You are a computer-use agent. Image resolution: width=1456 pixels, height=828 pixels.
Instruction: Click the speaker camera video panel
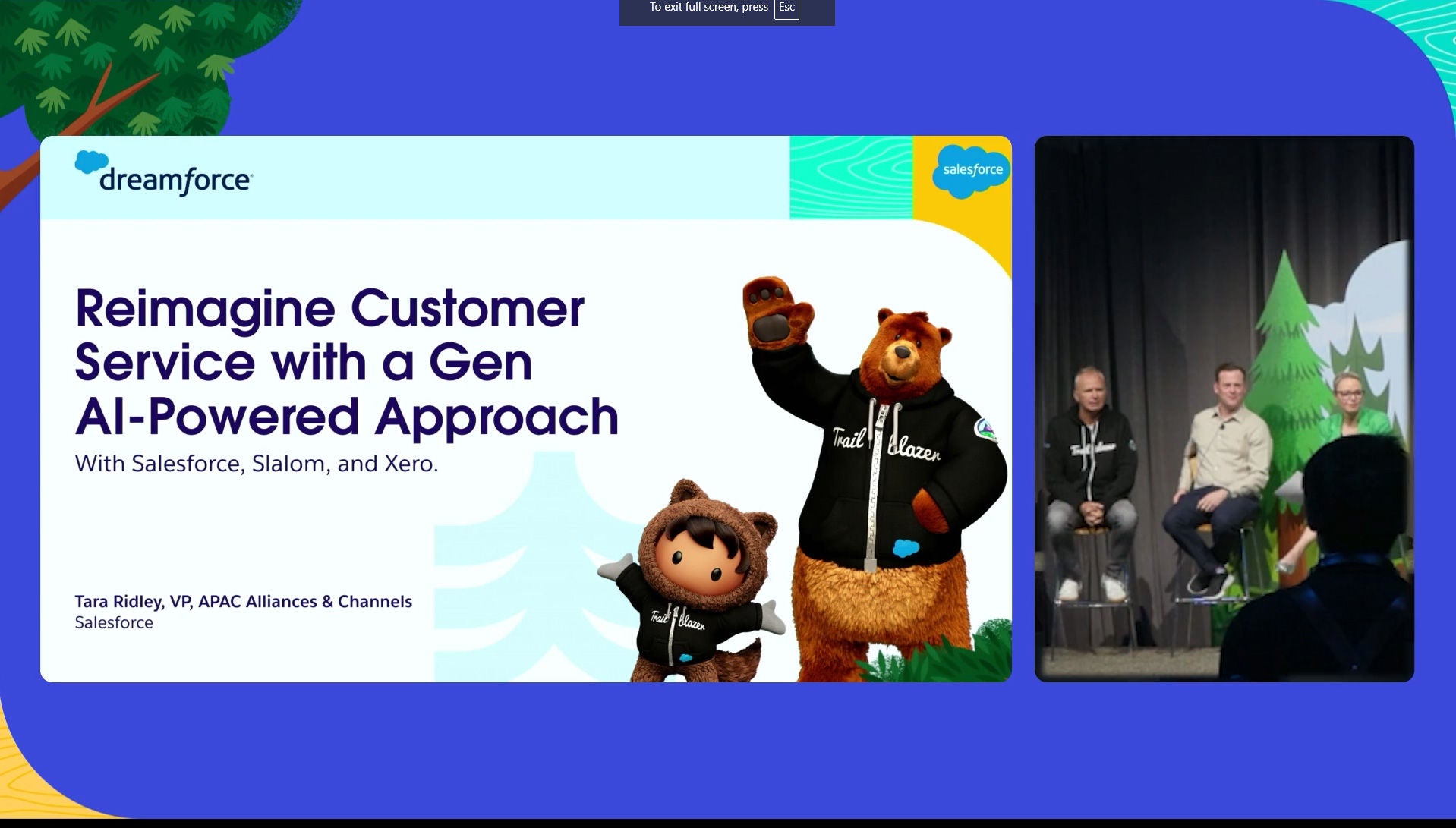coord(1224,408)
